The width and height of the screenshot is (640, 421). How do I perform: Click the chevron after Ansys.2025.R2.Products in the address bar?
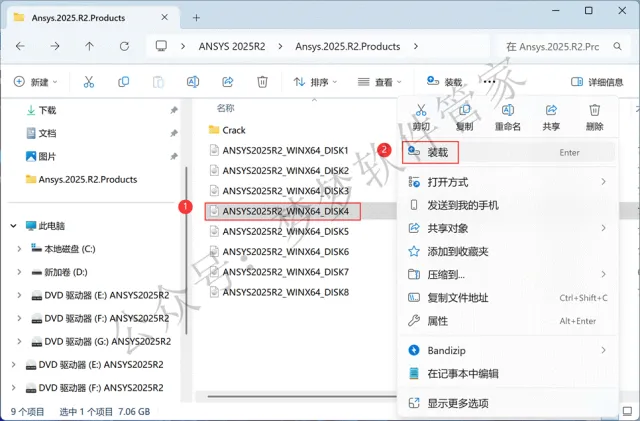(x=416, y=46)
